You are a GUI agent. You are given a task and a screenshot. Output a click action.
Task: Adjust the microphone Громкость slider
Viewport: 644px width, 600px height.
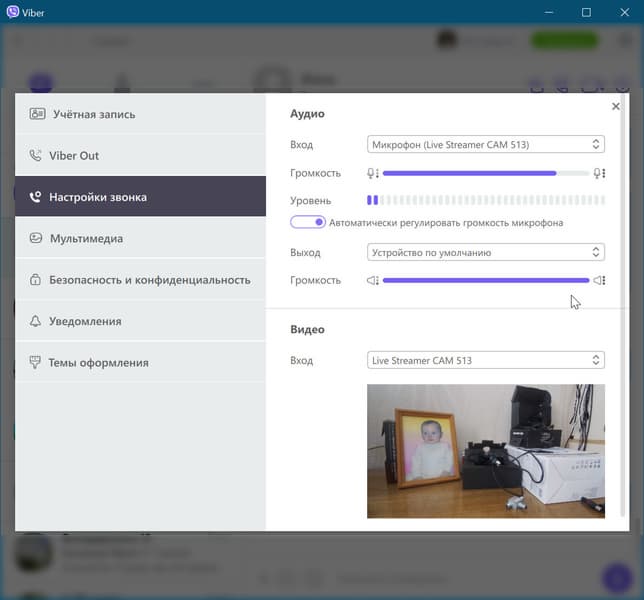pyautogui.click(x=486, y=173)
